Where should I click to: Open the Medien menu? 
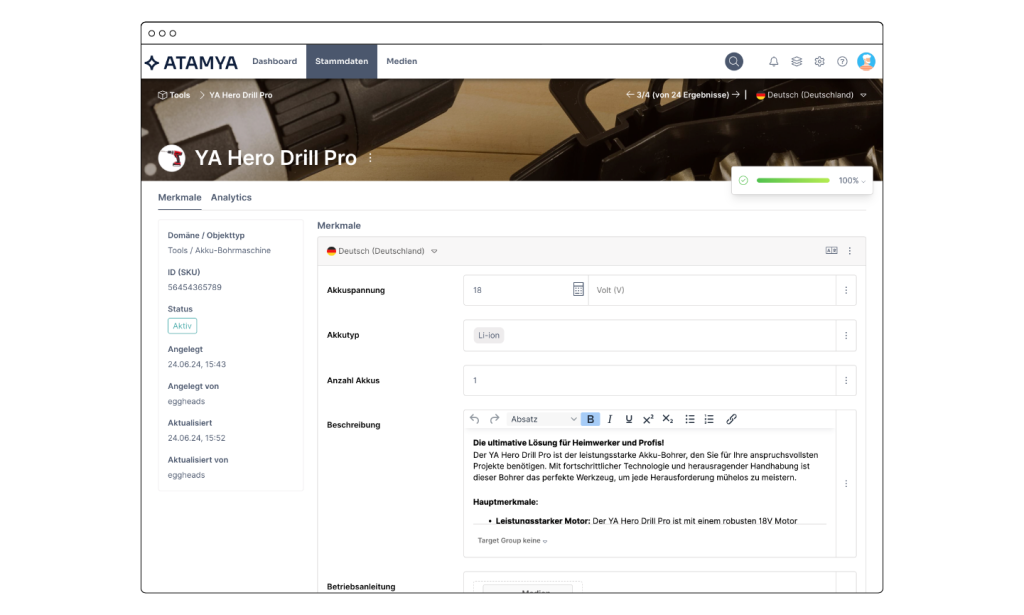(x=402, y=61)
